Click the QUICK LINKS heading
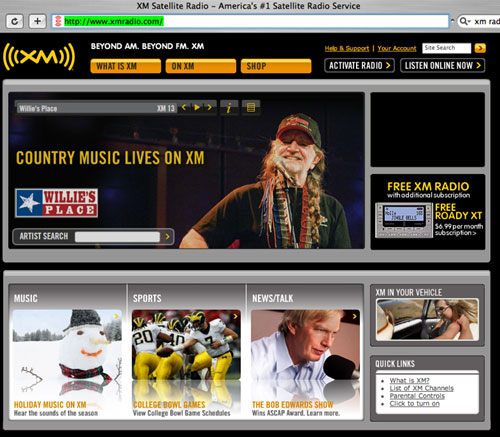This screenshot has height=437, width=500. tap(395, 364)
